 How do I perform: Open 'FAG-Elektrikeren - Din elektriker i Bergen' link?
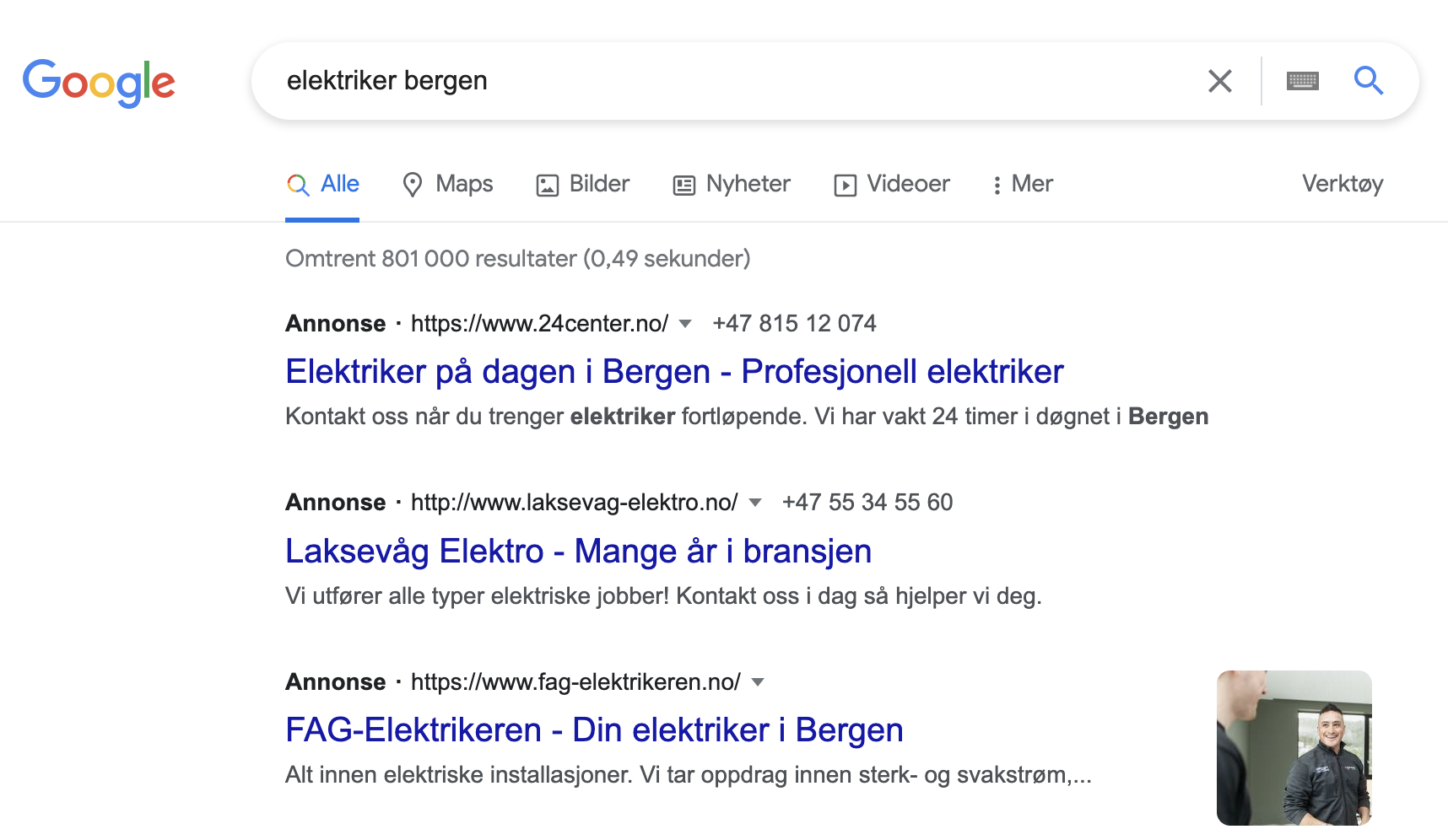coord(594,730)
